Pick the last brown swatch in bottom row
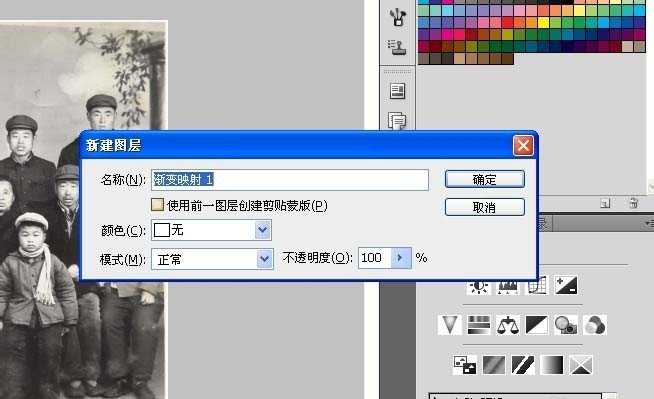Screen dimensions: 654x399 507,58
